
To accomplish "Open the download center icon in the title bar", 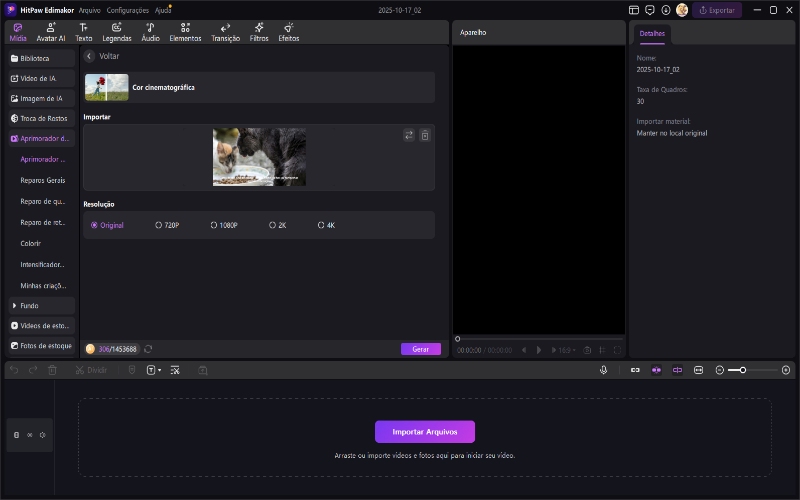I will pyautogui.click(x=666, y=10).
